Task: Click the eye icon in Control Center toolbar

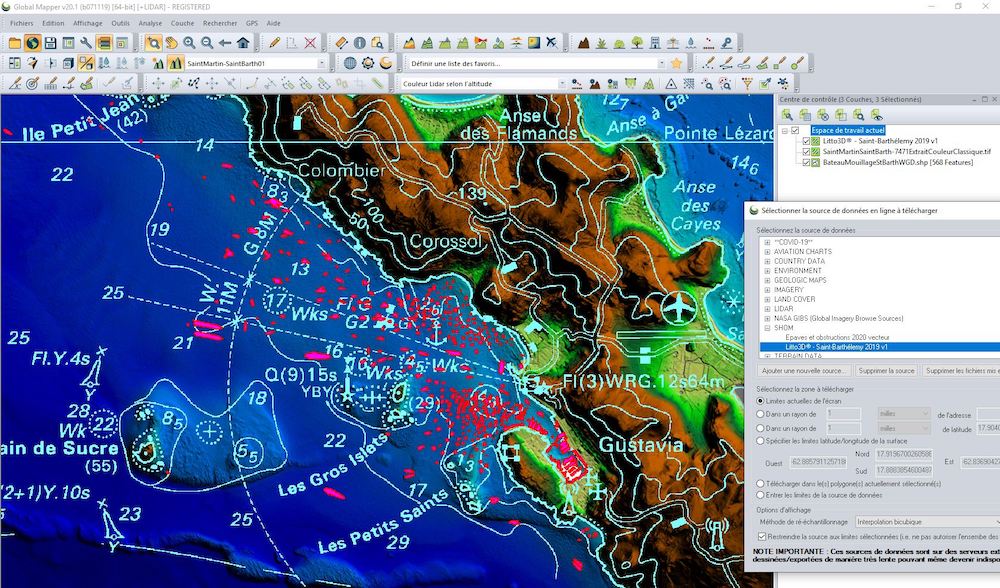Action: (x=877, y=115)
